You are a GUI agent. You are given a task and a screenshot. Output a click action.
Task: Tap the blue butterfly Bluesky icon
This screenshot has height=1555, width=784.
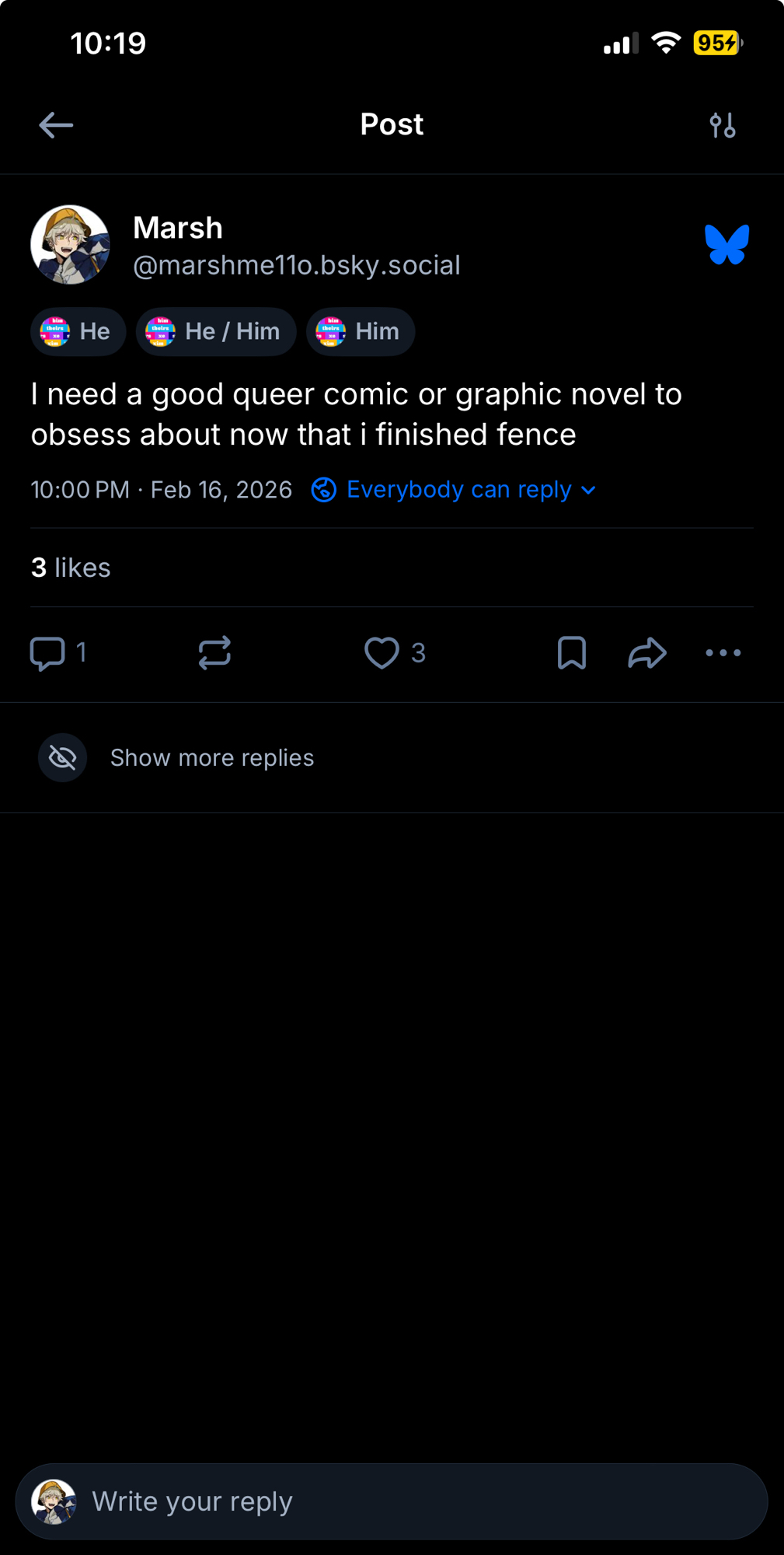[x=727, y=245]
